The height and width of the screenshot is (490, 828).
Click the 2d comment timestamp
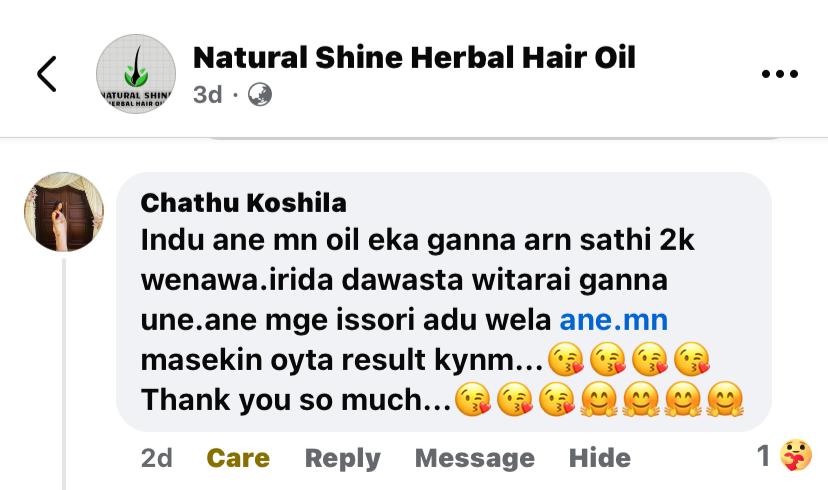(157, 458)
